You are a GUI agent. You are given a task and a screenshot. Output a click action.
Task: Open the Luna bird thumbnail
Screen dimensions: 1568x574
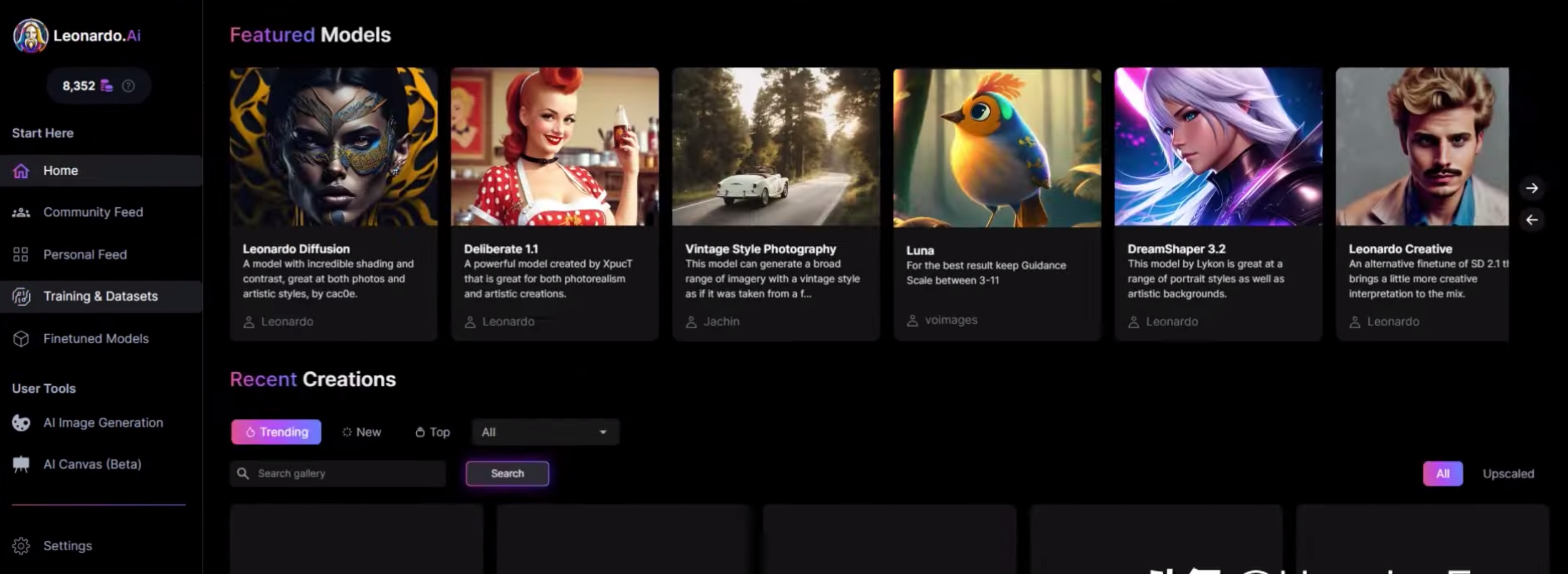(997, 148)
